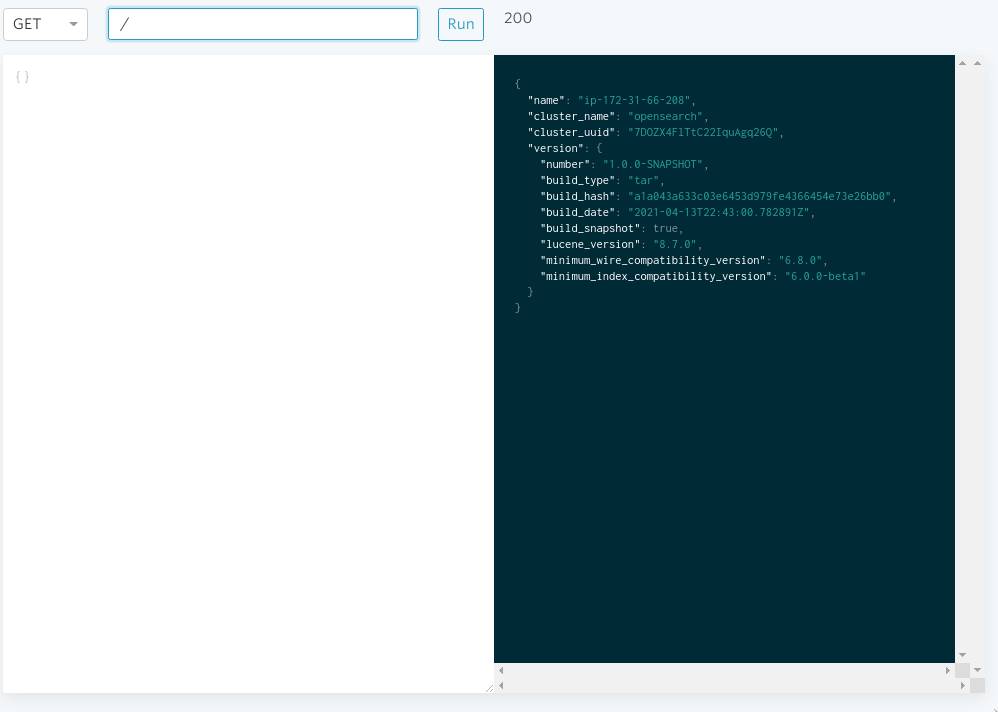Click the lower horizontal scrollbar left arrow
998x712 pixels.
[501, 686]
